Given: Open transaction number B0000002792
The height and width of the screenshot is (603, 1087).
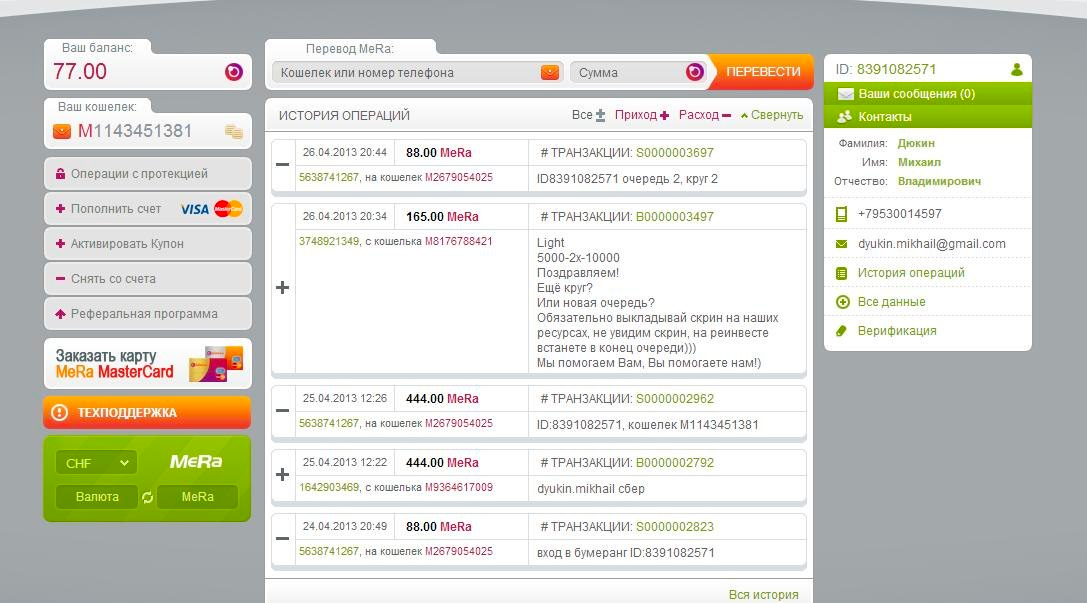Looking at the screenshot, I should (x=675, y=462).
